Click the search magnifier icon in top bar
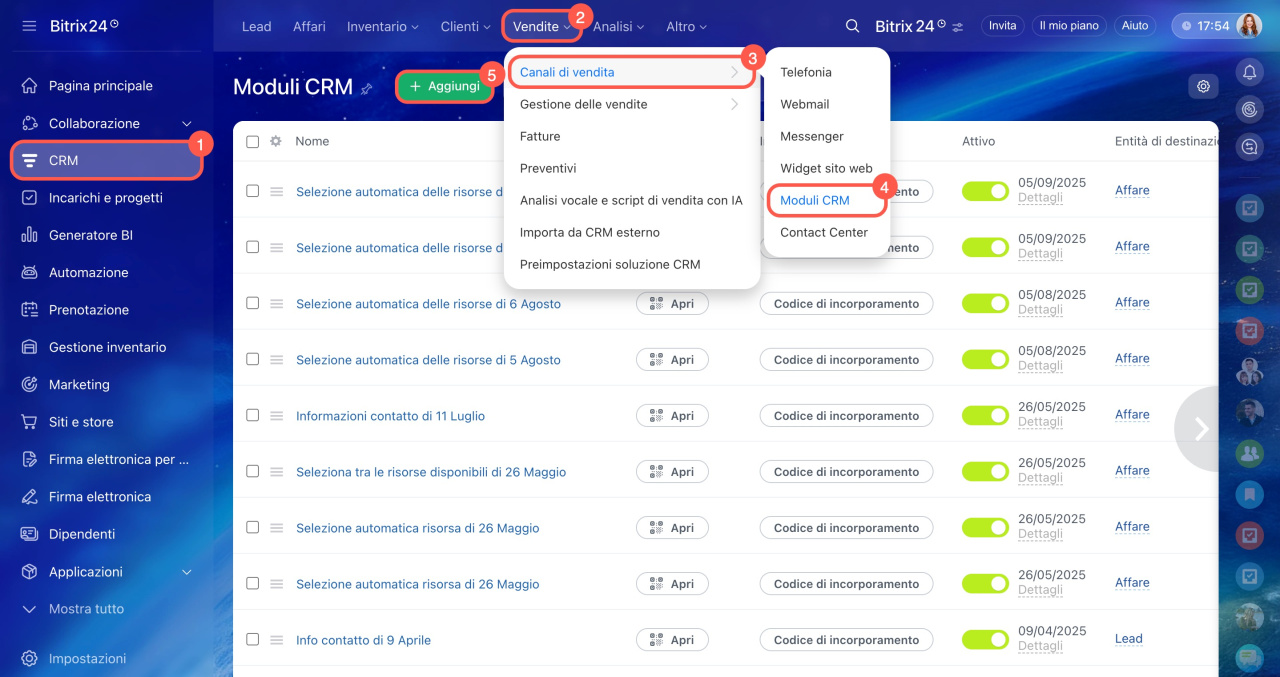 852,26
